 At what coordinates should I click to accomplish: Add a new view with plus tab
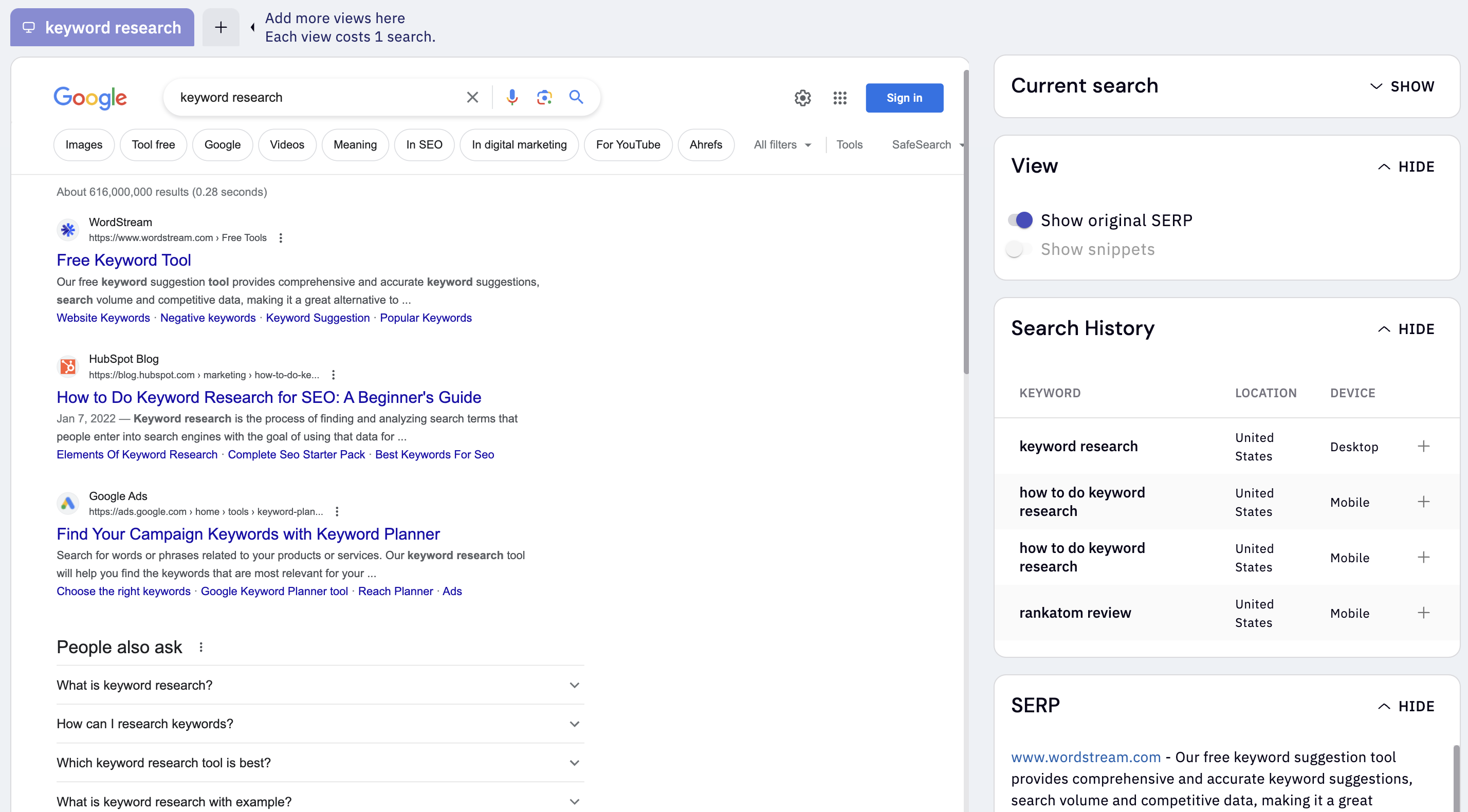click(221, 27)
